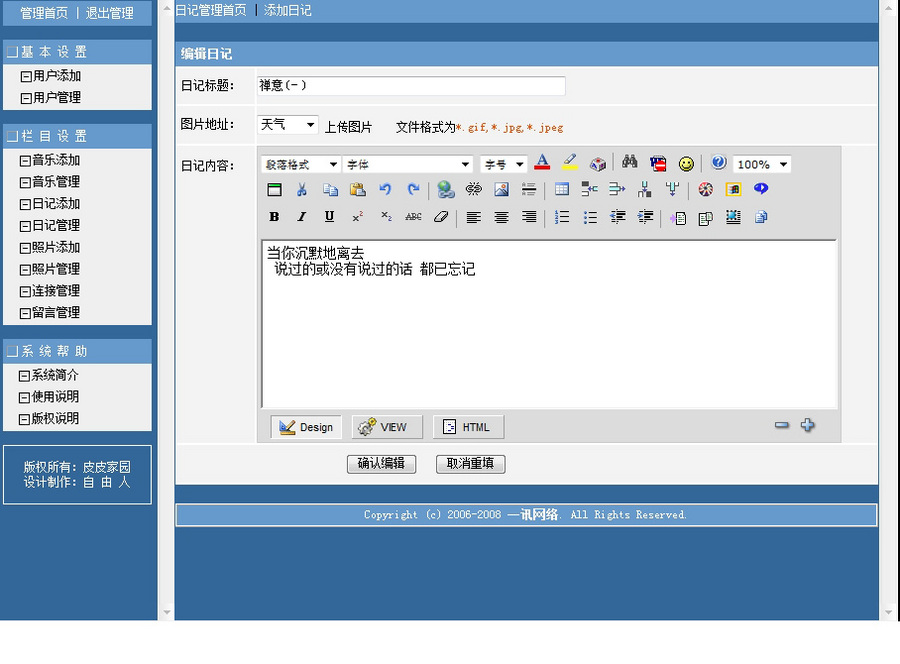
Task: Toggle italic formatting in the editor
Action: point(300,216)
